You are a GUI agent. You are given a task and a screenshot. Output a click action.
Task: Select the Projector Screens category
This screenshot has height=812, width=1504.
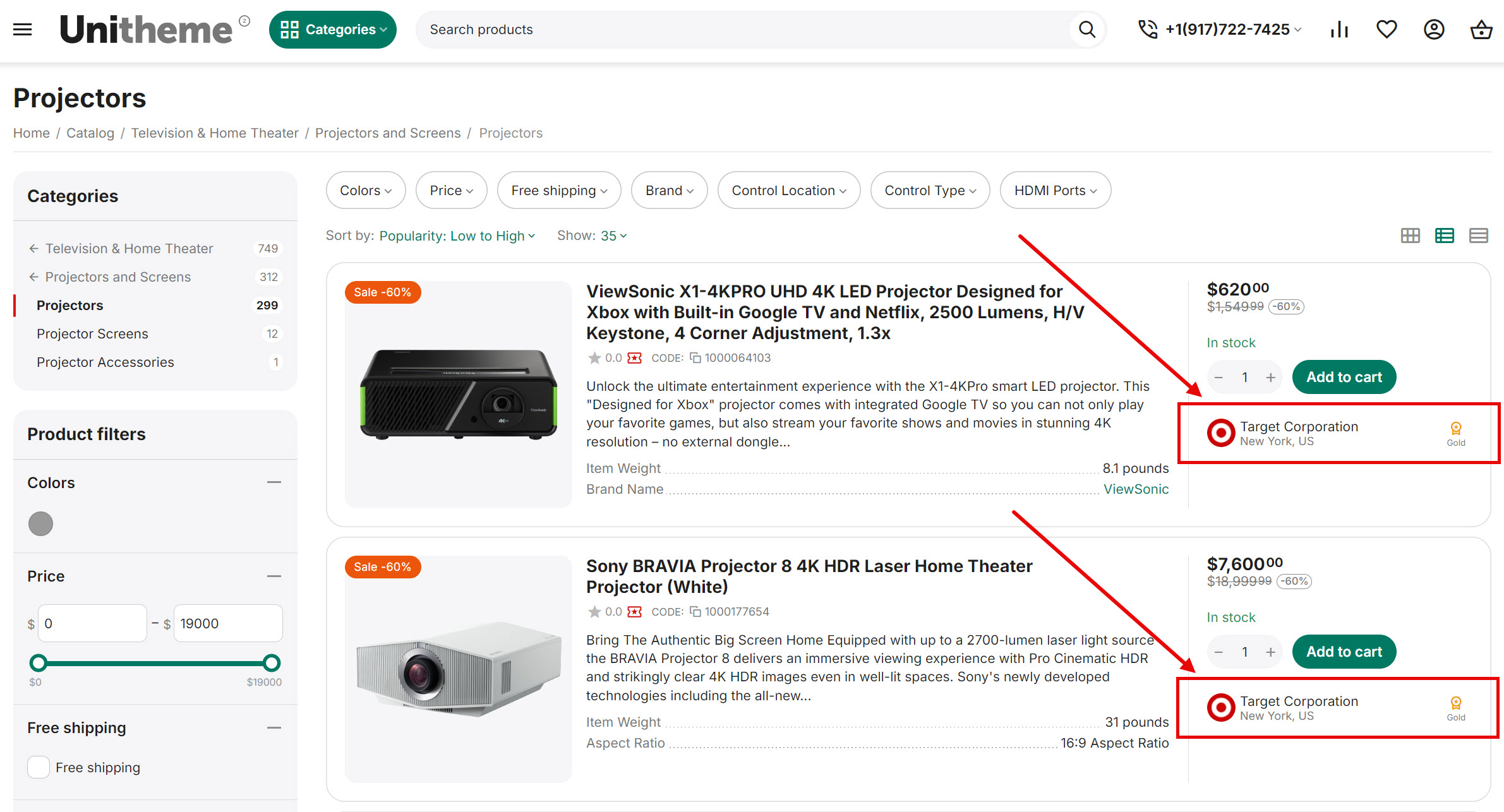pos(92,333)
